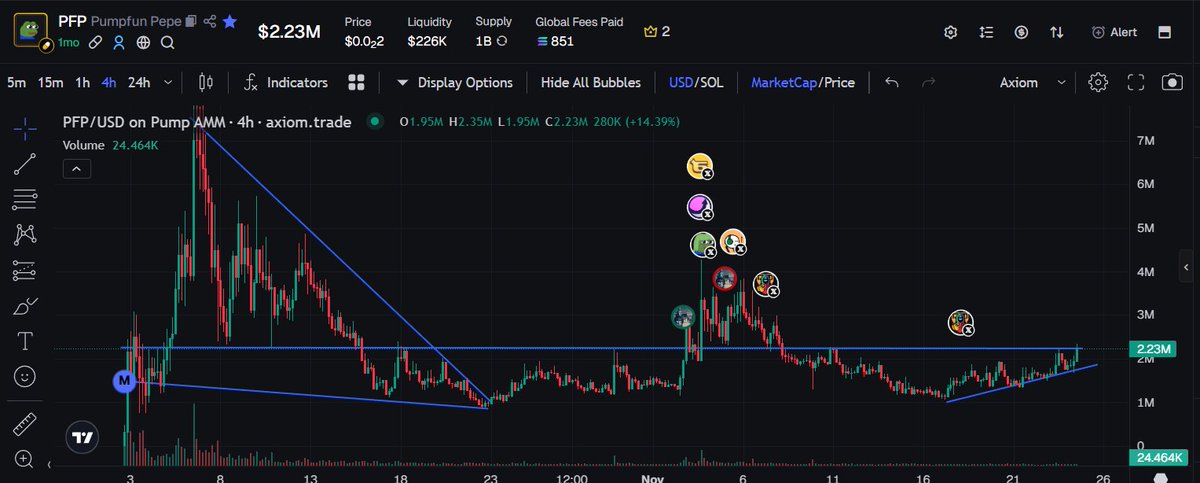
Task: Click the red-ringed trader bubble
Action: coord(726,280)
